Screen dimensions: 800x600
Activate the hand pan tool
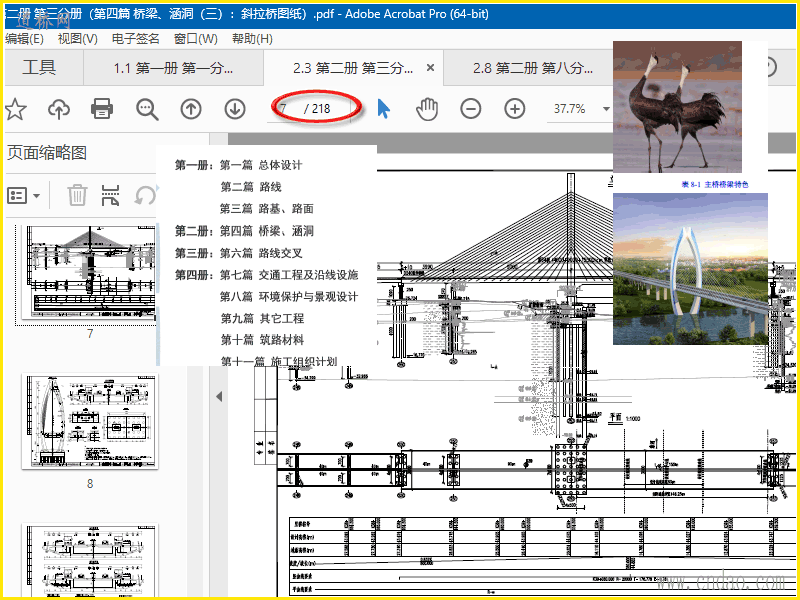coord(427,109)
